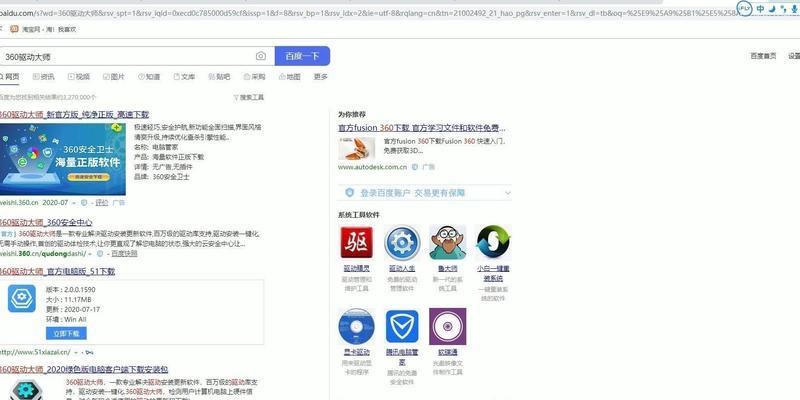Viewport: 800px width, 400px height.
Task: Open the 驱动人生 text link
Action: pos(402,268)
